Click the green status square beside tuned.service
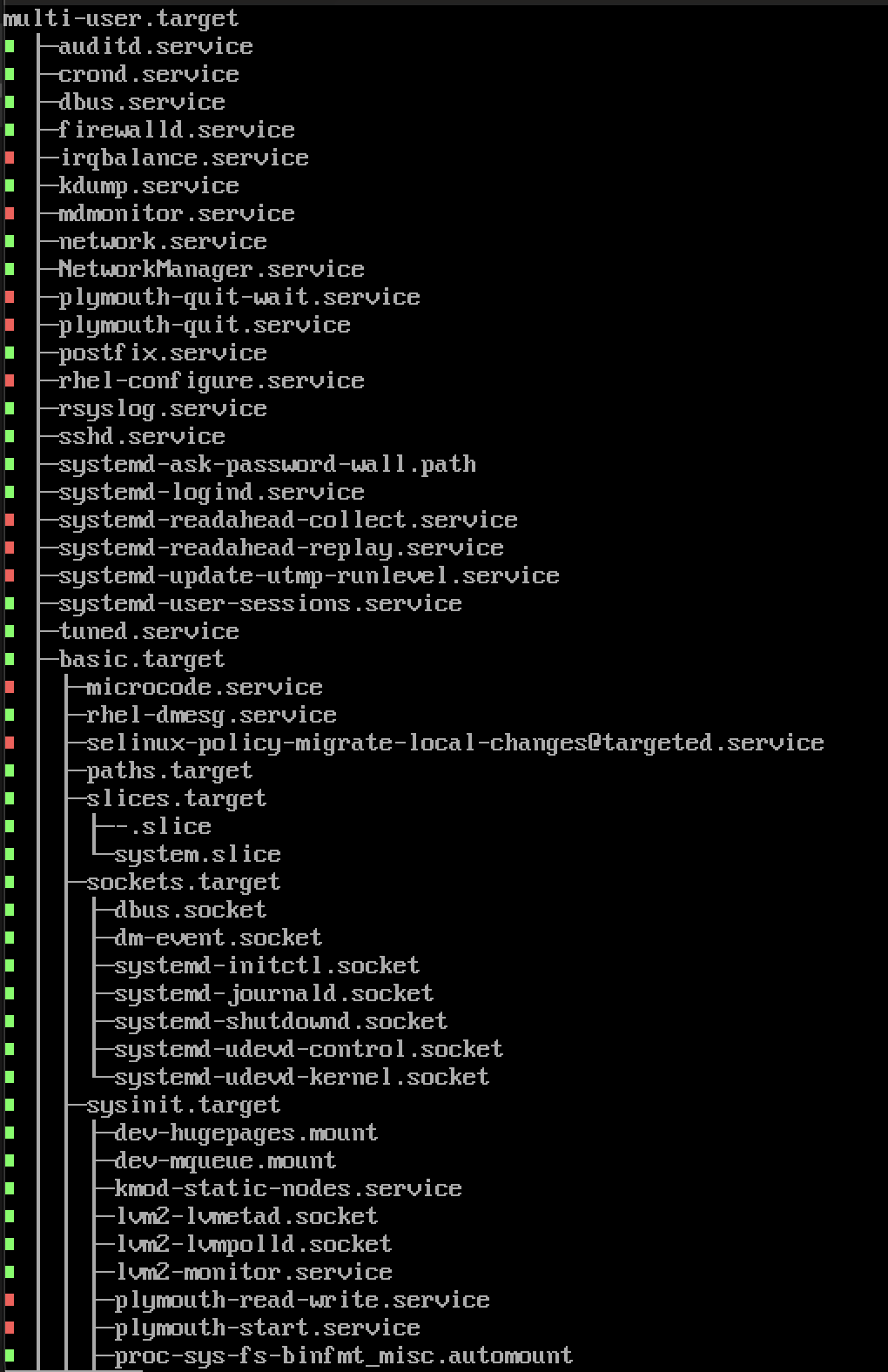The width and height of the screenshot is (888, 1372). (x=10, y=632)
